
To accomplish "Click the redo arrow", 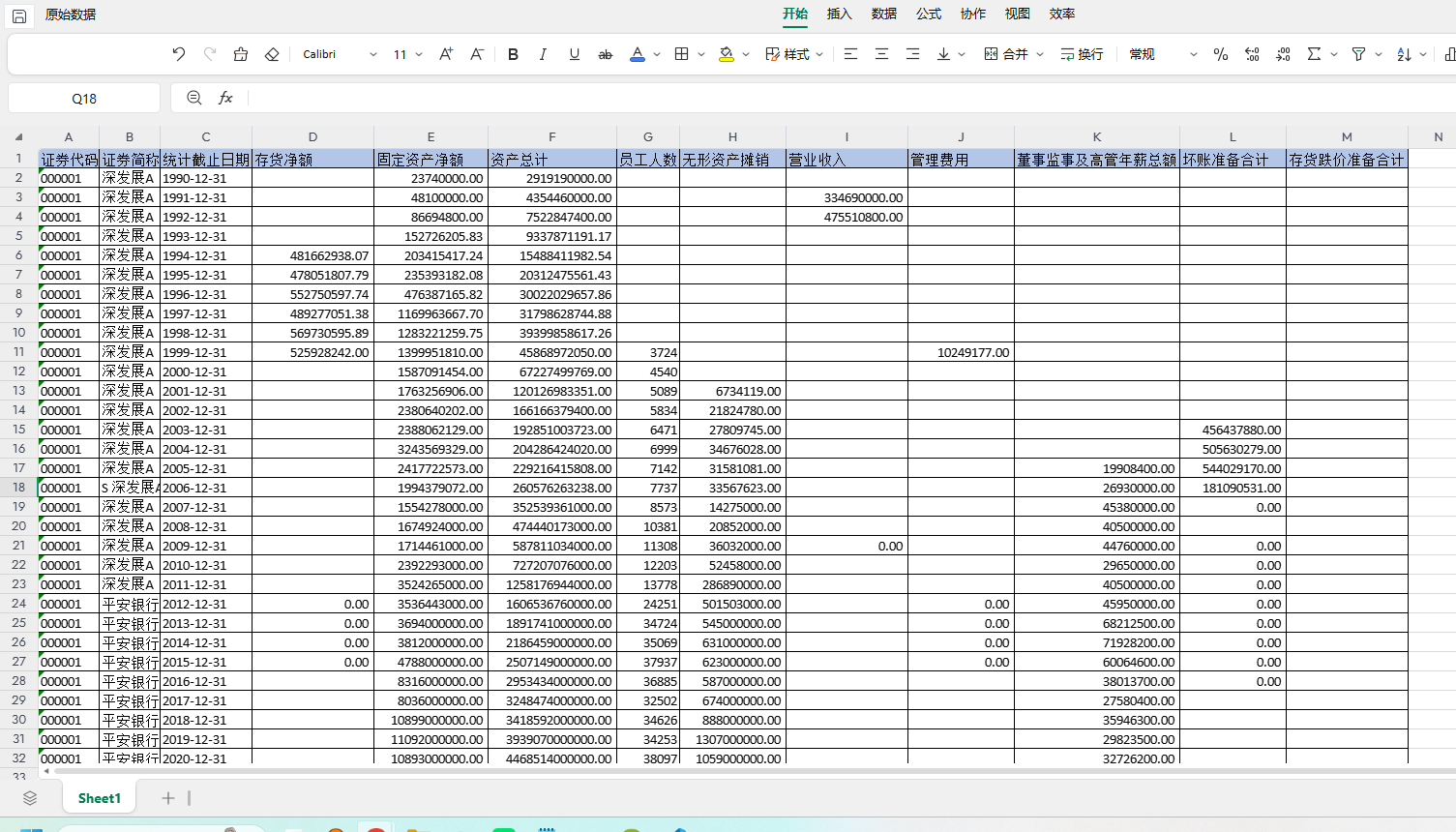I will pyautogui.click(x=210, y=54).
